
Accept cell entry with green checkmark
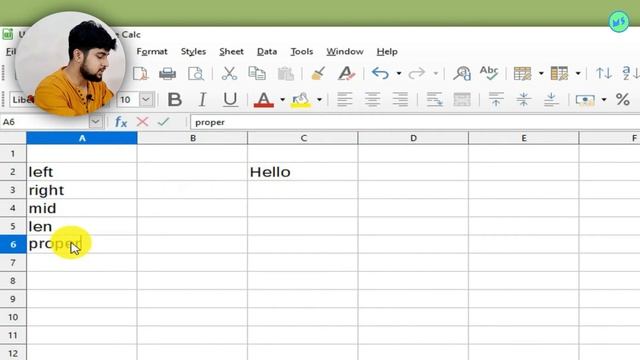click(x=164, y=122)
